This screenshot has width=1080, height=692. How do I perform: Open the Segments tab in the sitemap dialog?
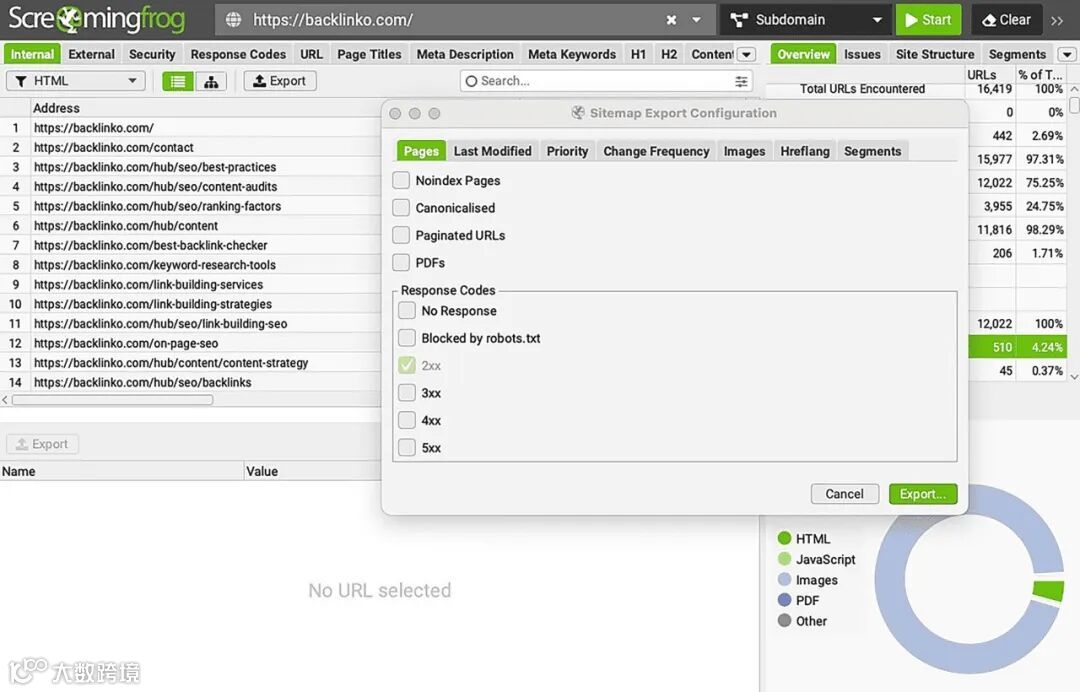(873, 151)
